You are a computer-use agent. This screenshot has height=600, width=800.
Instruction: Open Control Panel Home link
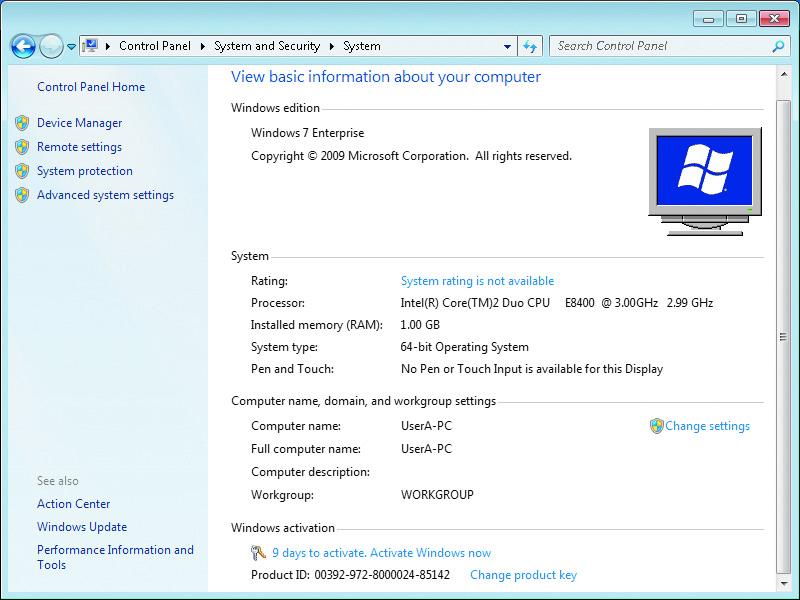pyautogui.click(x=91, y=87)
